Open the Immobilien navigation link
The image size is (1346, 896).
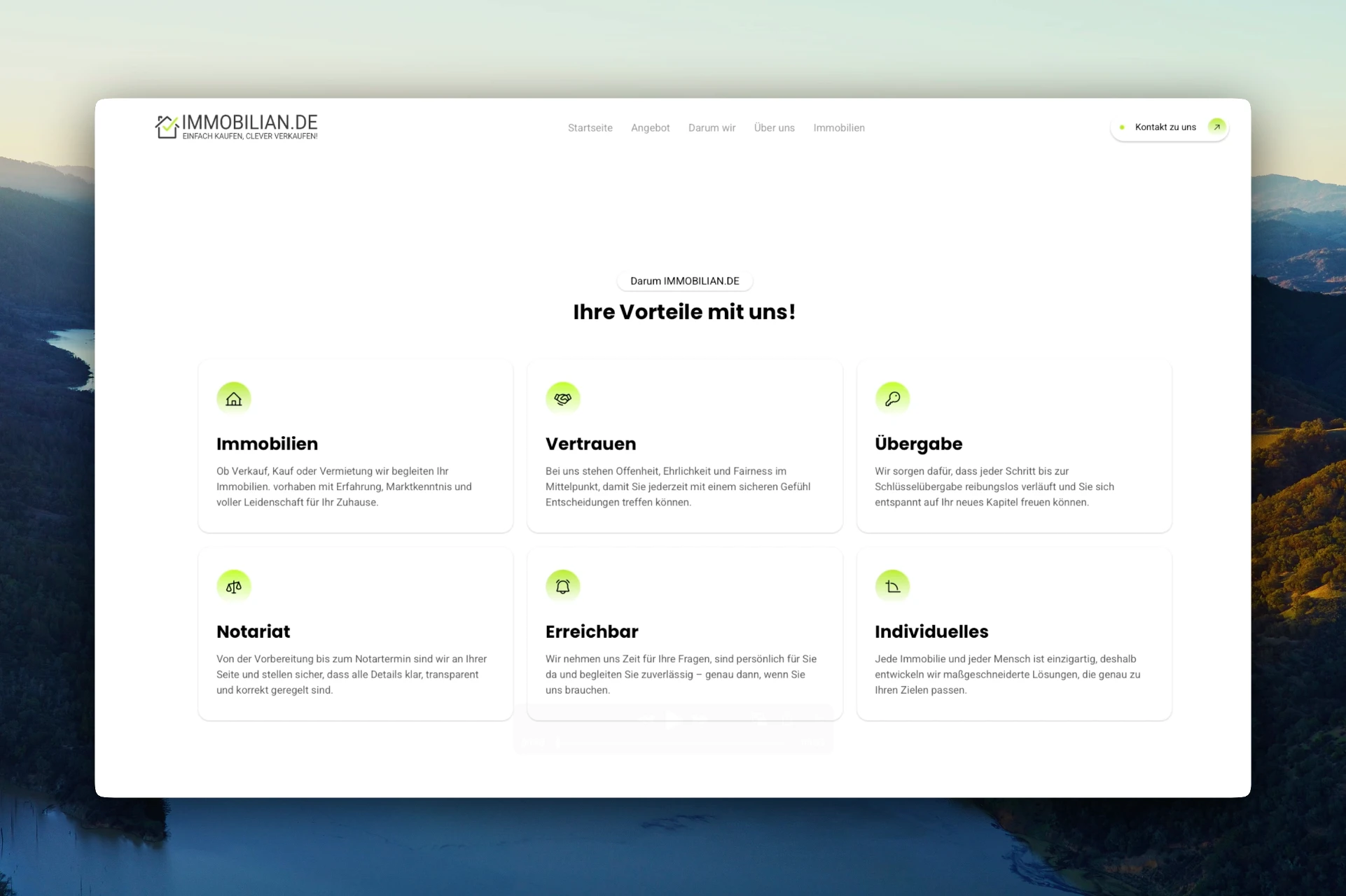838,127
